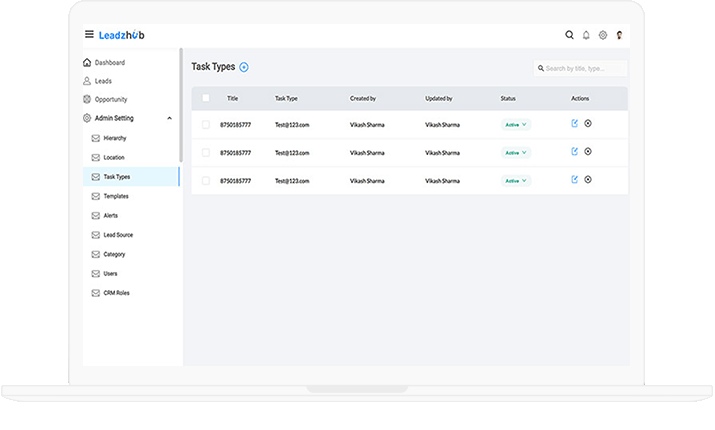The image size is (715, 430).
Task: Open notifications bell icon
Action: coord(586,35)
